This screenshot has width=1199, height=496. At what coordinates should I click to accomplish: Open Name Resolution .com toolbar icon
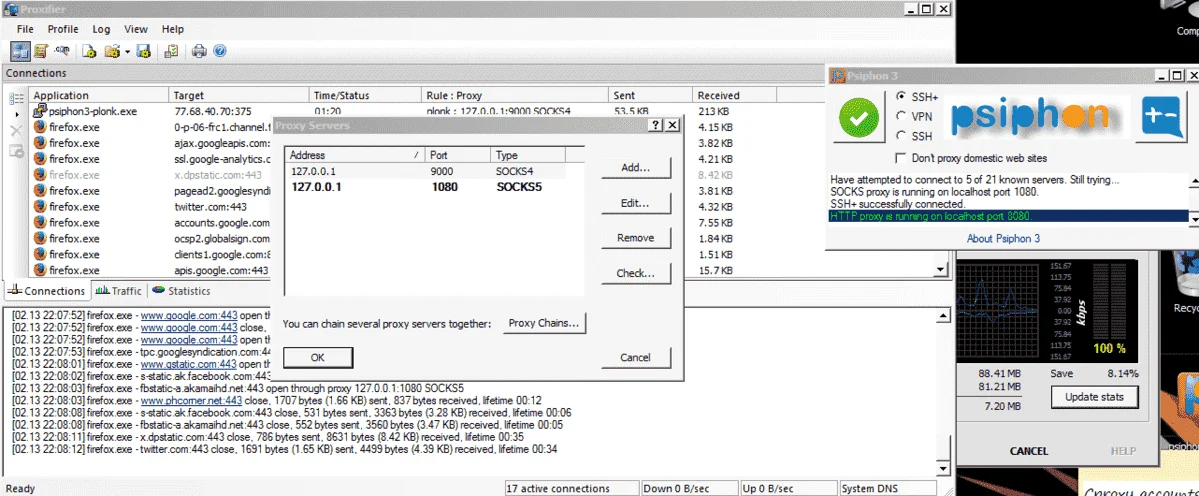pos(63,51)
